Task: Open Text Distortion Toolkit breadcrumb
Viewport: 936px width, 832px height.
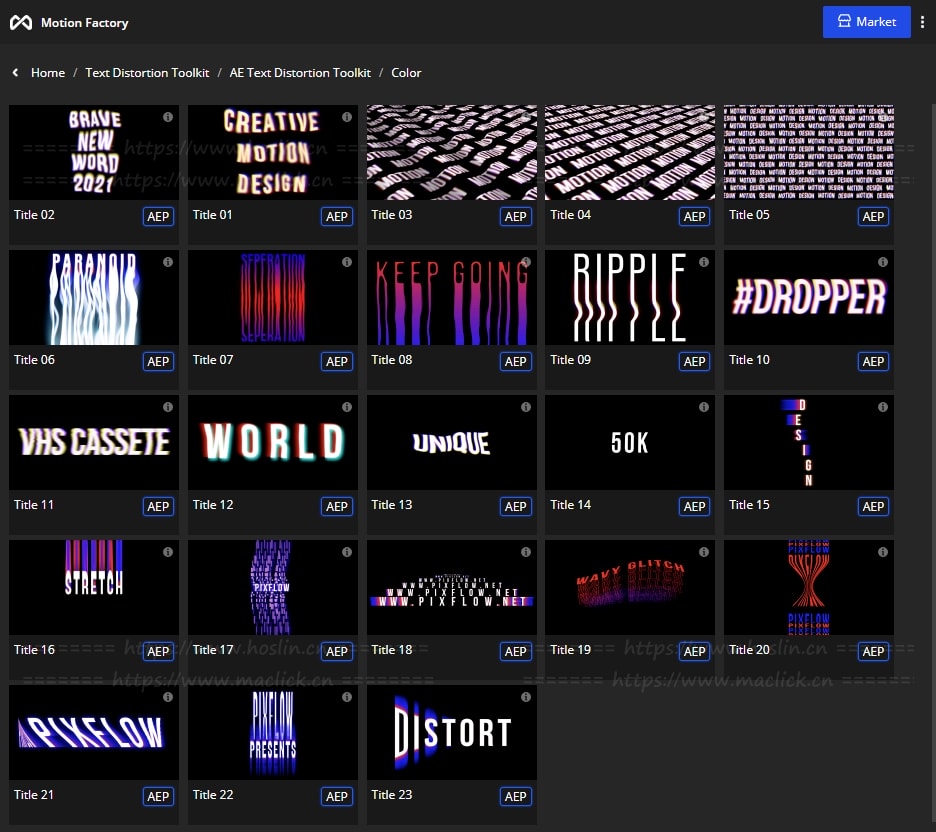Action: (x=147, y=73)
